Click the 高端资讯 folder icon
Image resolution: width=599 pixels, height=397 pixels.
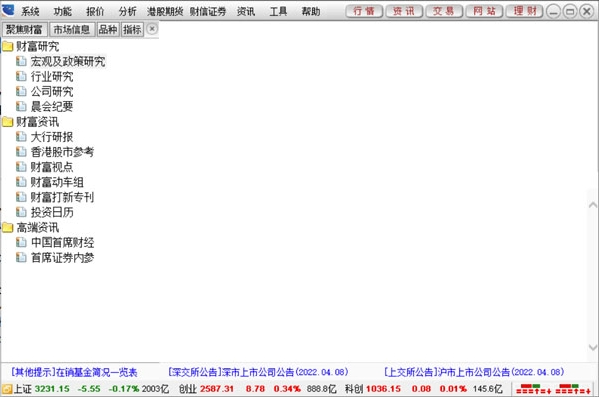[x=8, y=228]
